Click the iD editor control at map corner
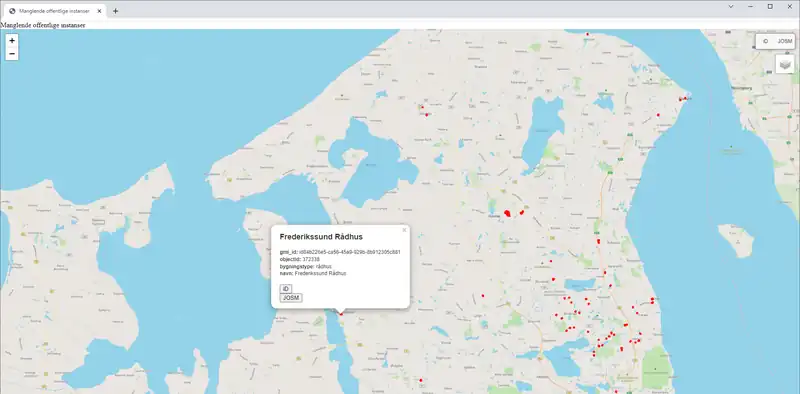 pos(765,41)
